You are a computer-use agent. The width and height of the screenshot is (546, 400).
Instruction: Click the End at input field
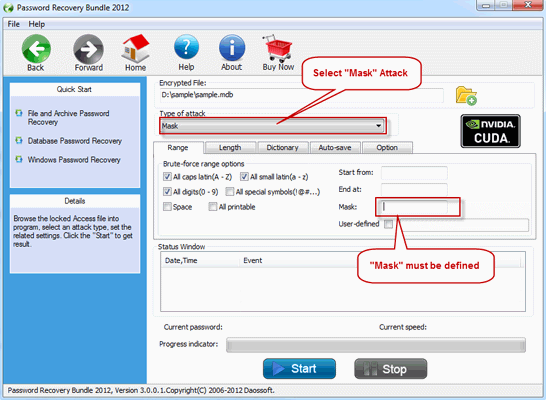(x=414, y=190)
